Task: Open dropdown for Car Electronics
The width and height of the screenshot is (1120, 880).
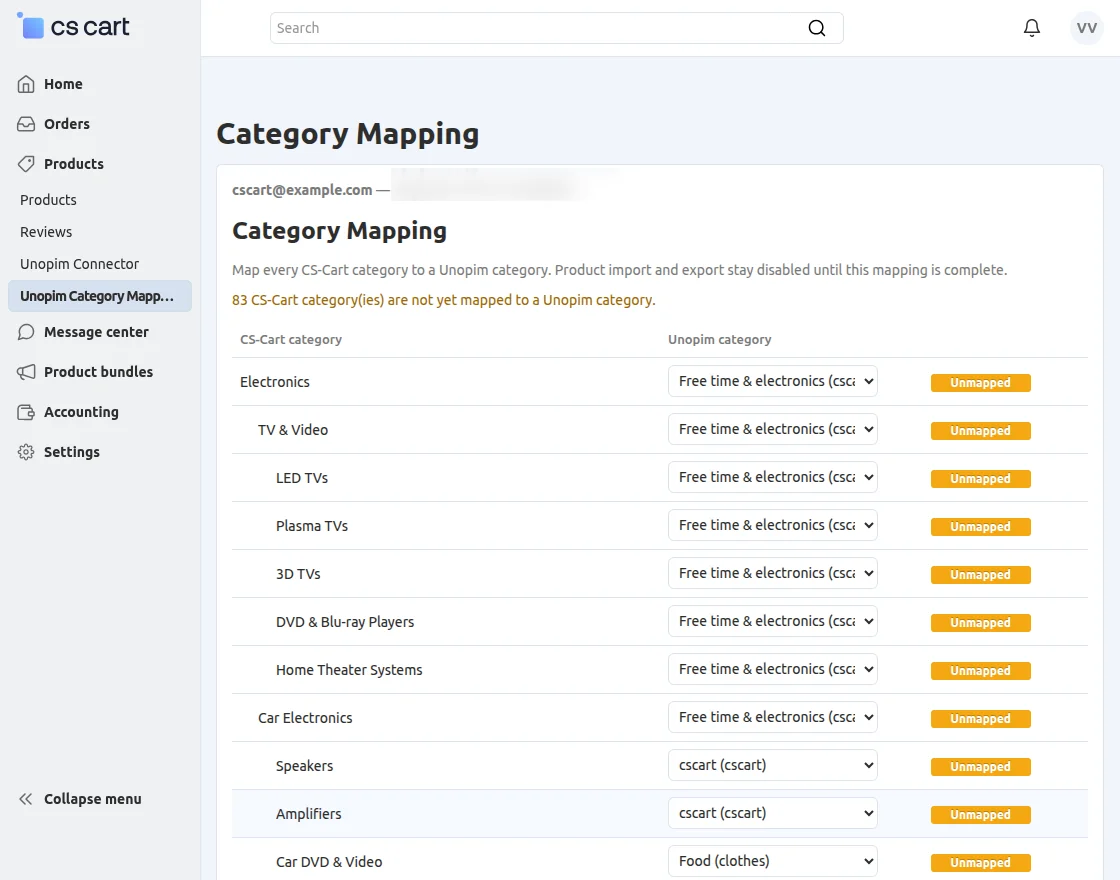Action: pyautogui.click(x=773, y=717)
